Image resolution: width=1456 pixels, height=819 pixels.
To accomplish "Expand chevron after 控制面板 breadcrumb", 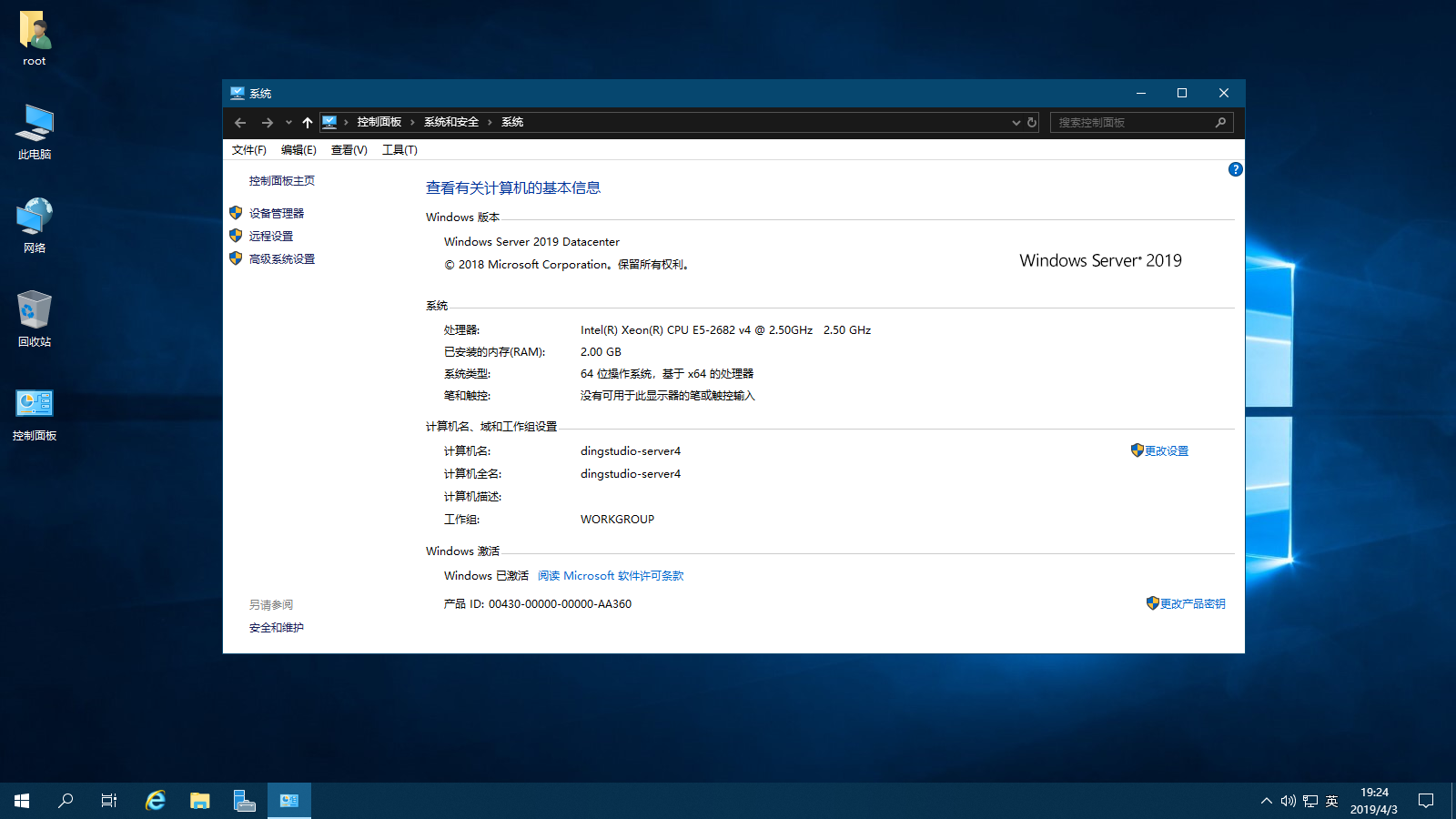I will tap(412, 122).
